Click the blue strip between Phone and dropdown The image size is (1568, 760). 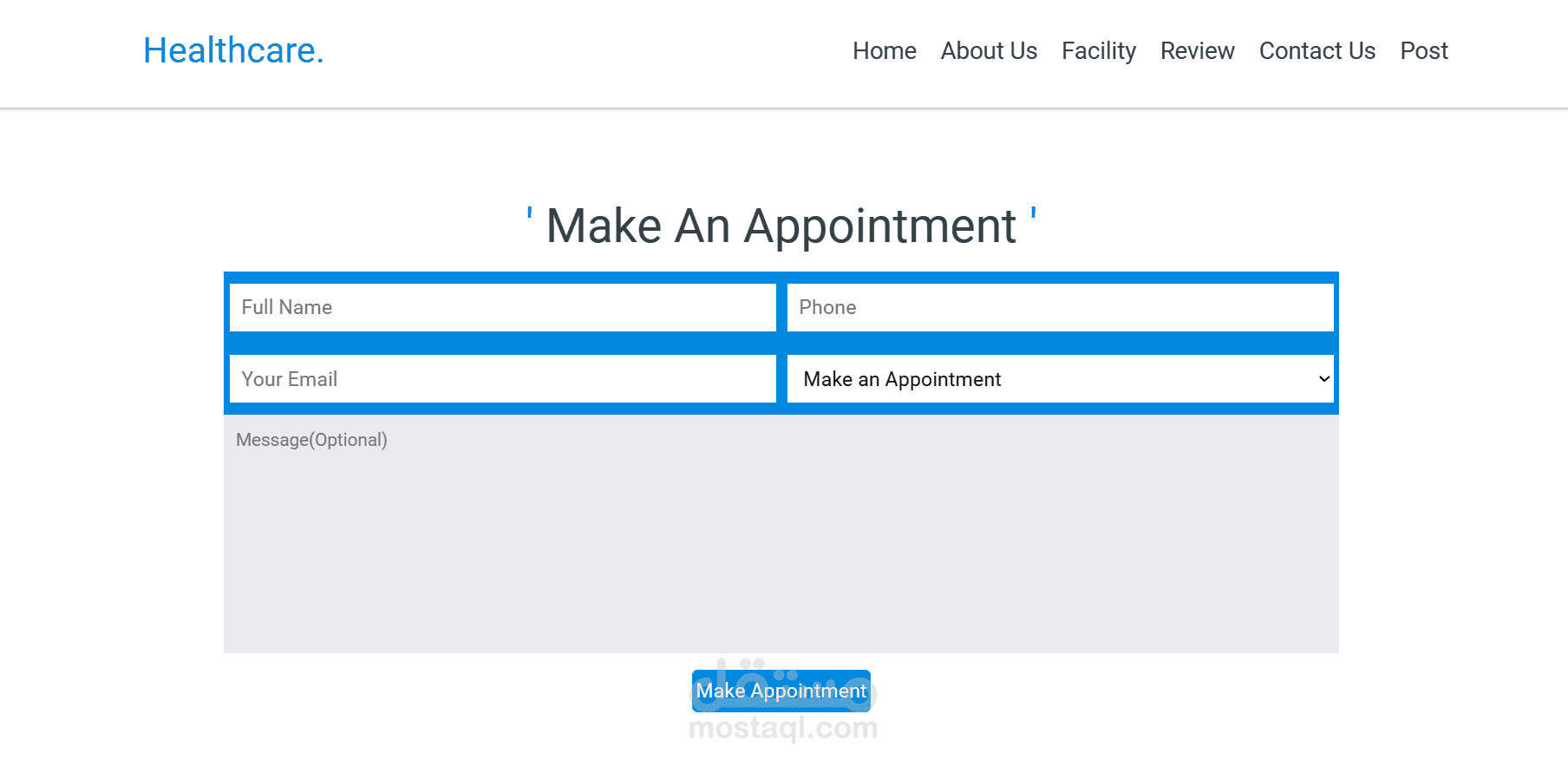[x=1060, y=344]
